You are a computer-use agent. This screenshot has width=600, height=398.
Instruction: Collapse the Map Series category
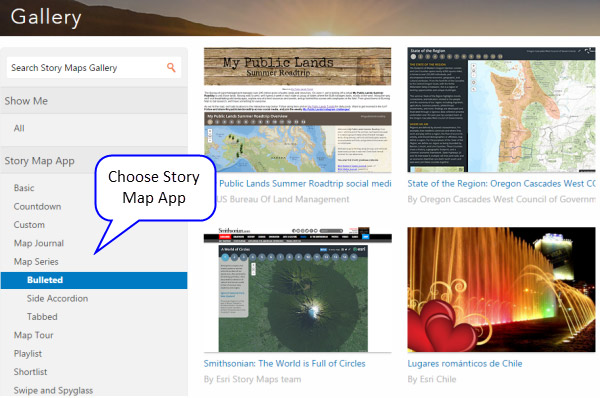(36, 261)
